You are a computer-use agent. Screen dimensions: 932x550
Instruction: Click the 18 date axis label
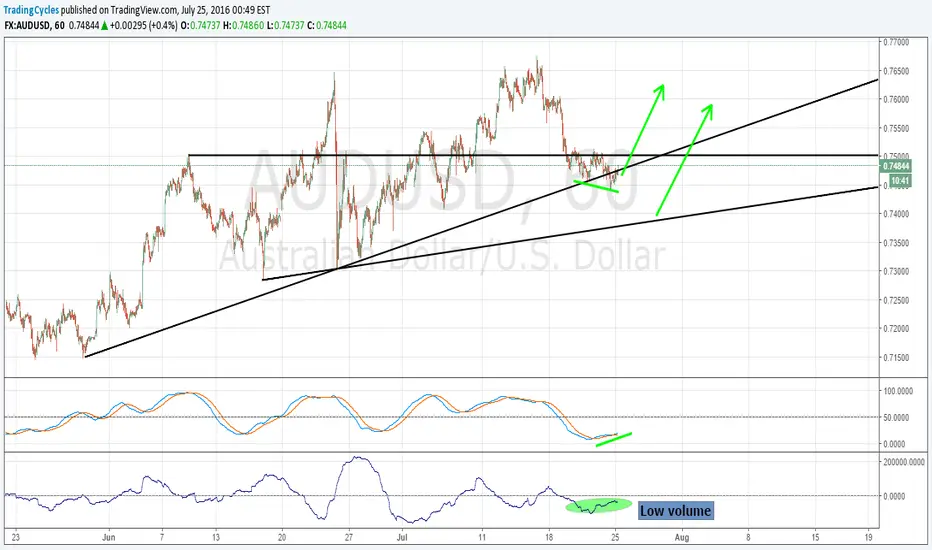click(549, 538)
